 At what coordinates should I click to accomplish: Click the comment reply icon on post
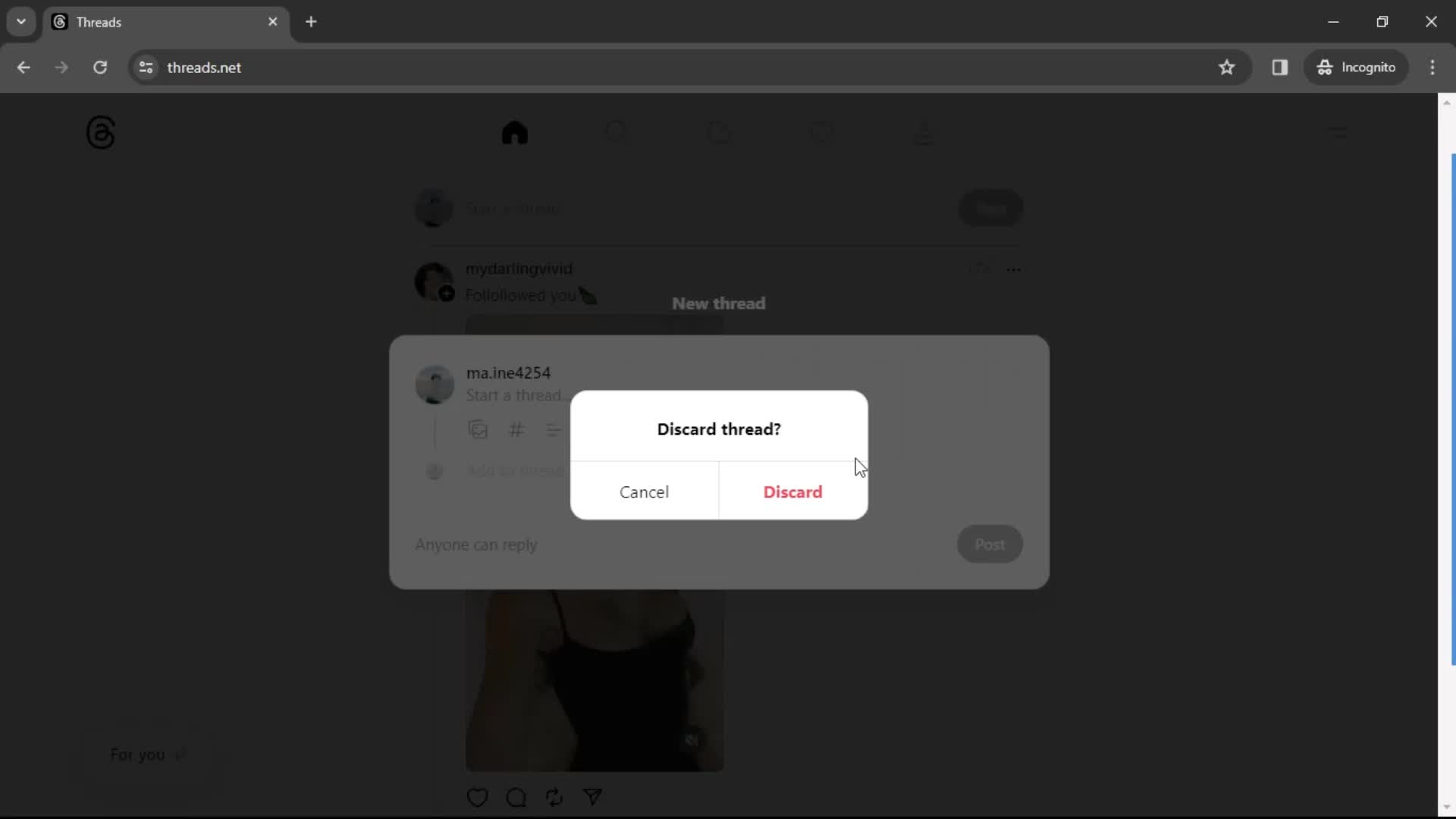click(516, 798)
